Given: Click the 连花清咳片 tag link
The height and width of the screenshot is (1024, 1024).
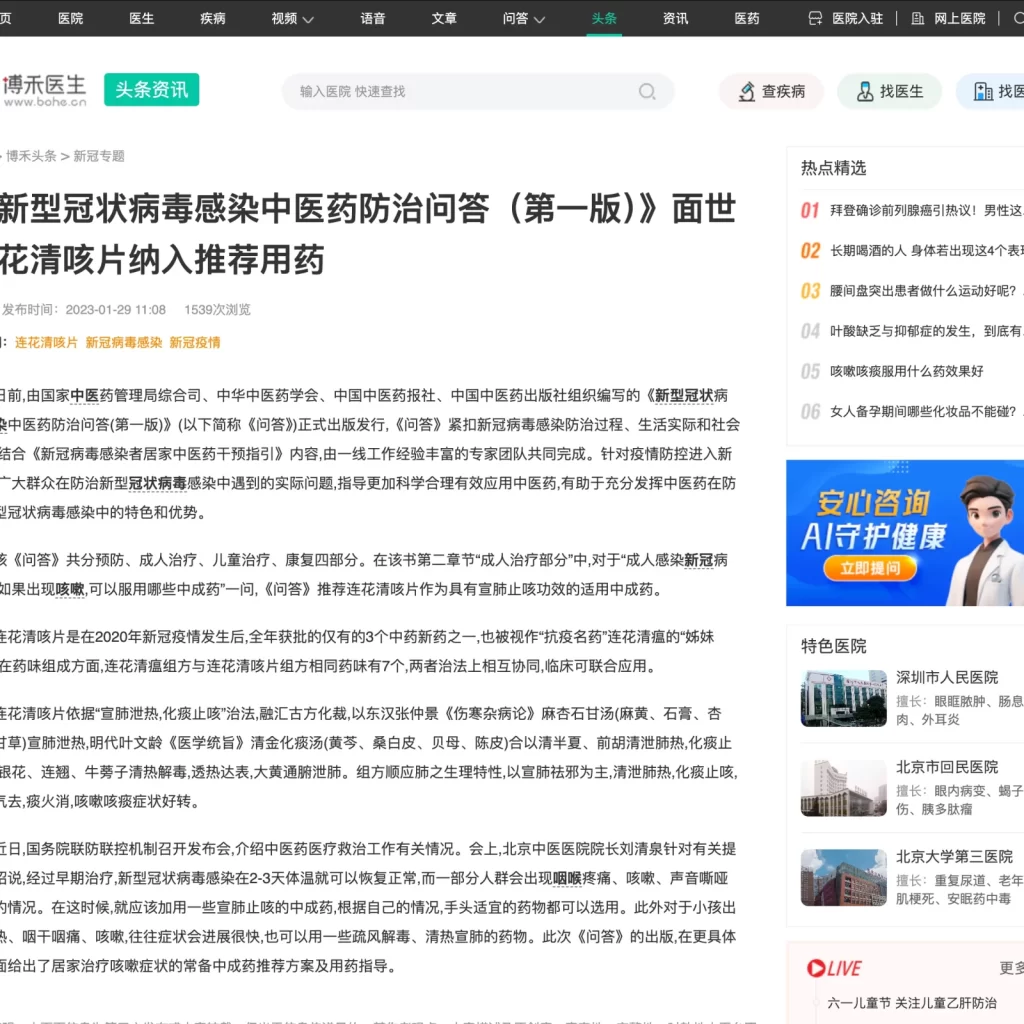Looking at the screenshot, I should [46, 342].
